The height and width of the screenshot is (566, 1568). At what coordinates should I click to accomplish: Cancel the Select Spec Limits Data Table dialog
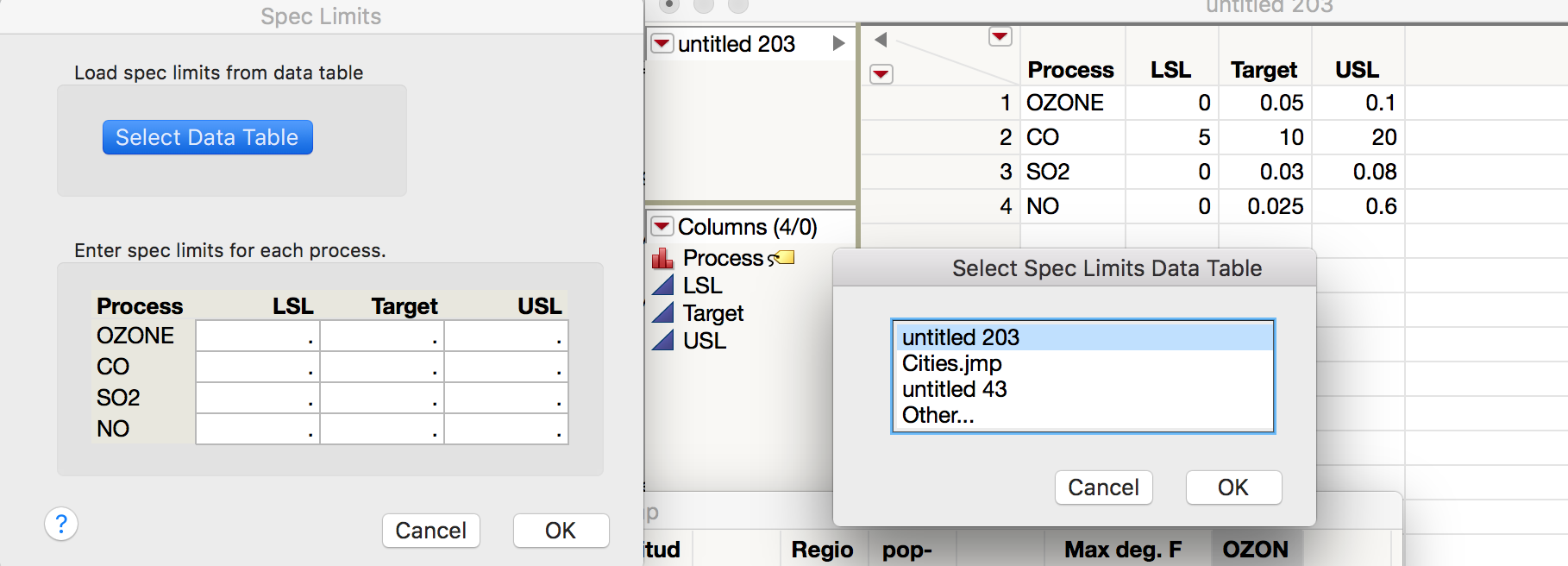click(1103, 487)
